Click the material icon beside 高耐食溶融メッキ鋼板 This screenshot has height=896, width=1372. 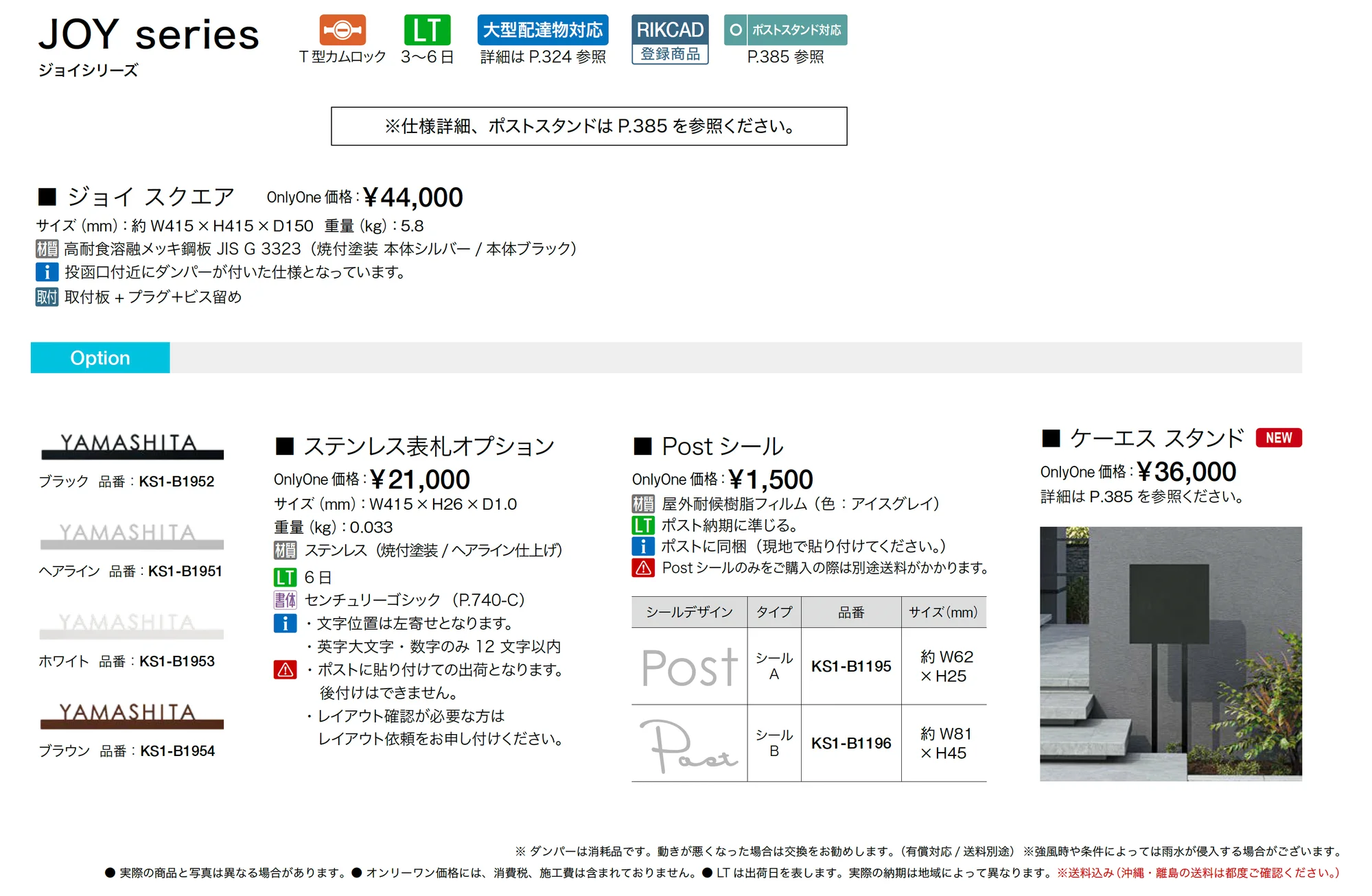pos(47,248)
